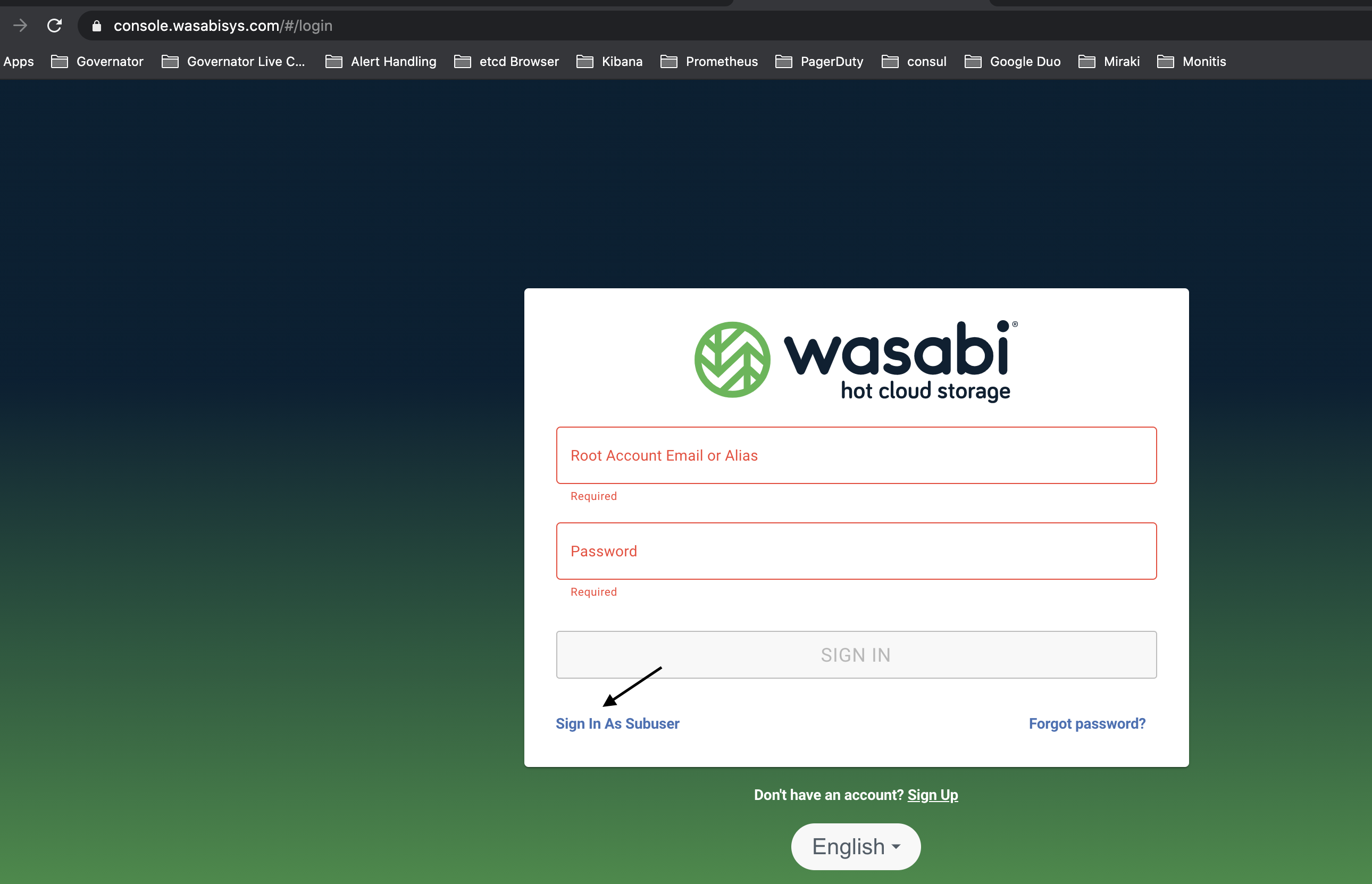Click the SIGN IN button
Image resolution: width=1372 pixels, height=884 pixels.
[x=856, y=654]
